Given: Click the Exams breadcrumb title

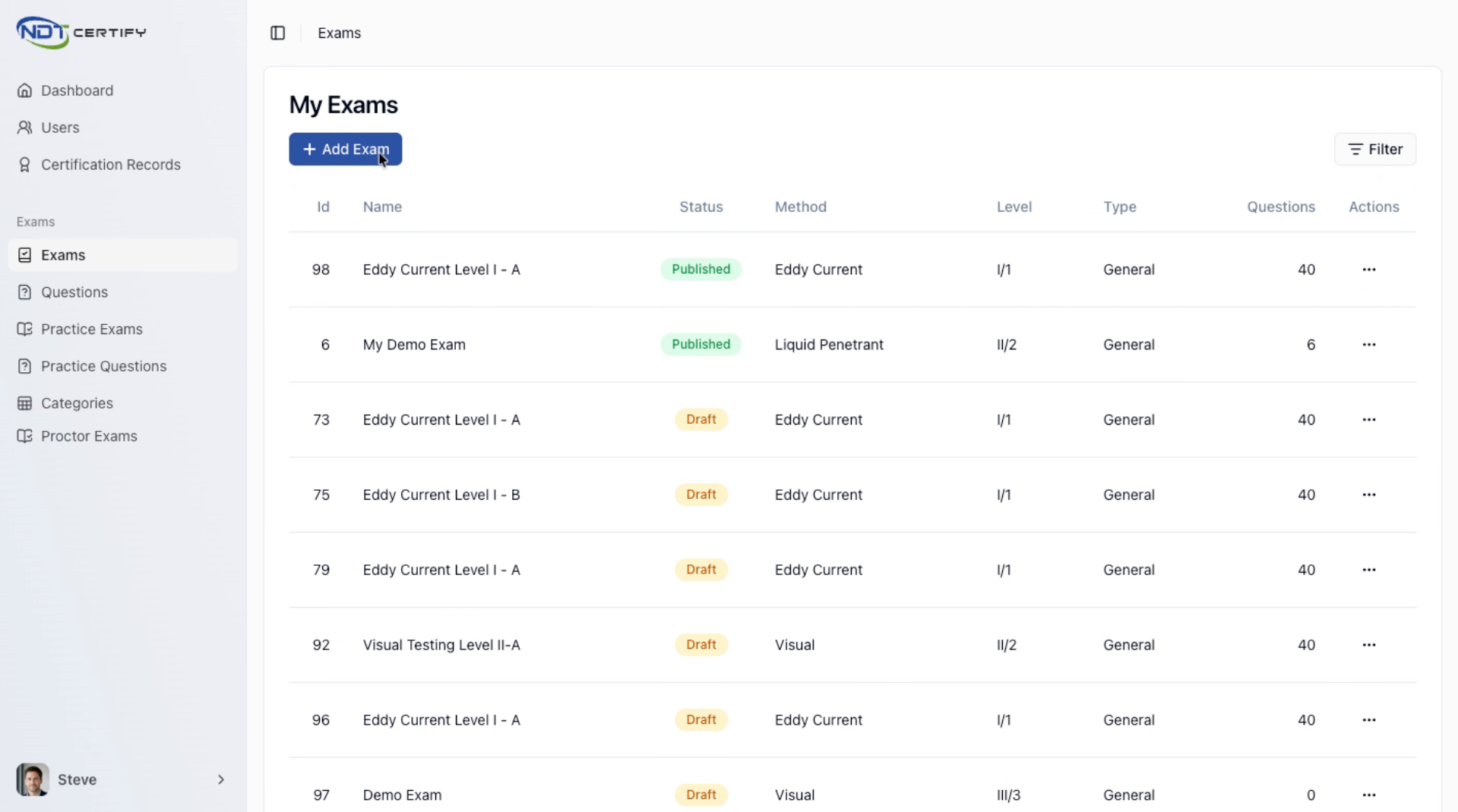Looking at the screenshot, I should (x=339, y=33).
